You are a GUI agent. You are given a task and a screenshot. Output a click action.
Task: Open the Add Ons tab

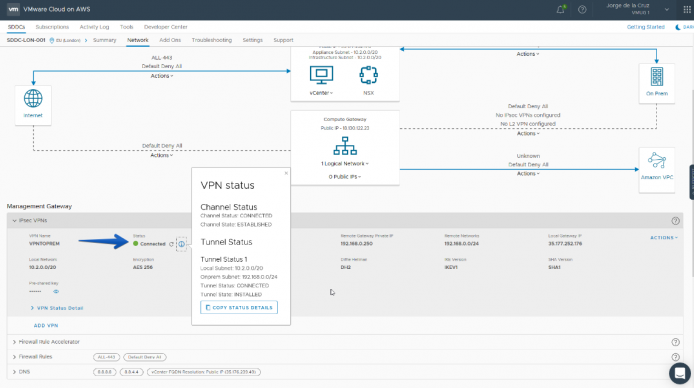click(x=170, y=40)
